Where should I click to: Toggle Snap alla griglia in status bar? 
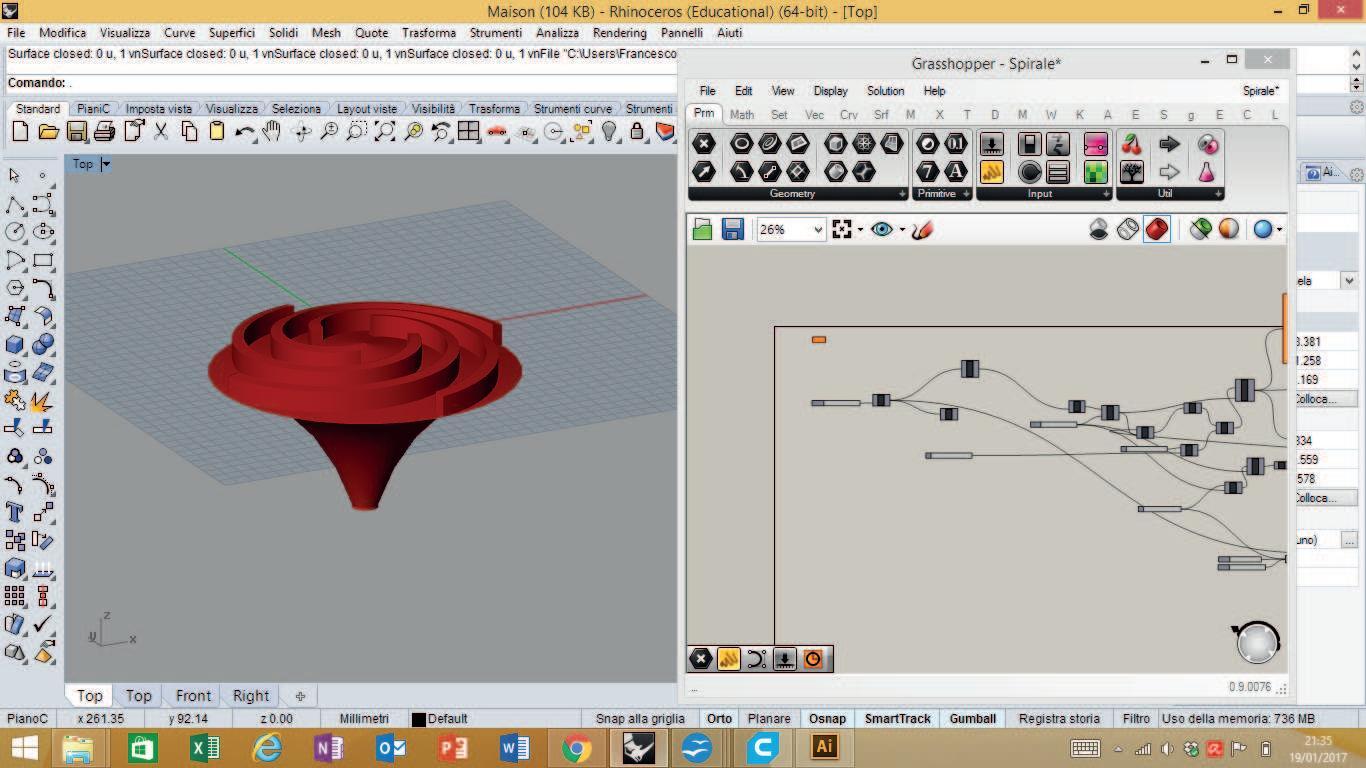[640, 718]
